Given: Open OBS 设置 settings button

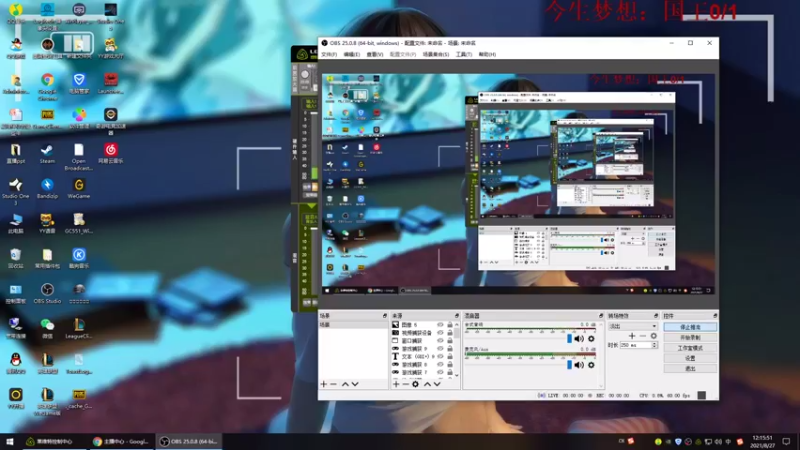Looking at the screenshot, I should (x=690, y=358).
